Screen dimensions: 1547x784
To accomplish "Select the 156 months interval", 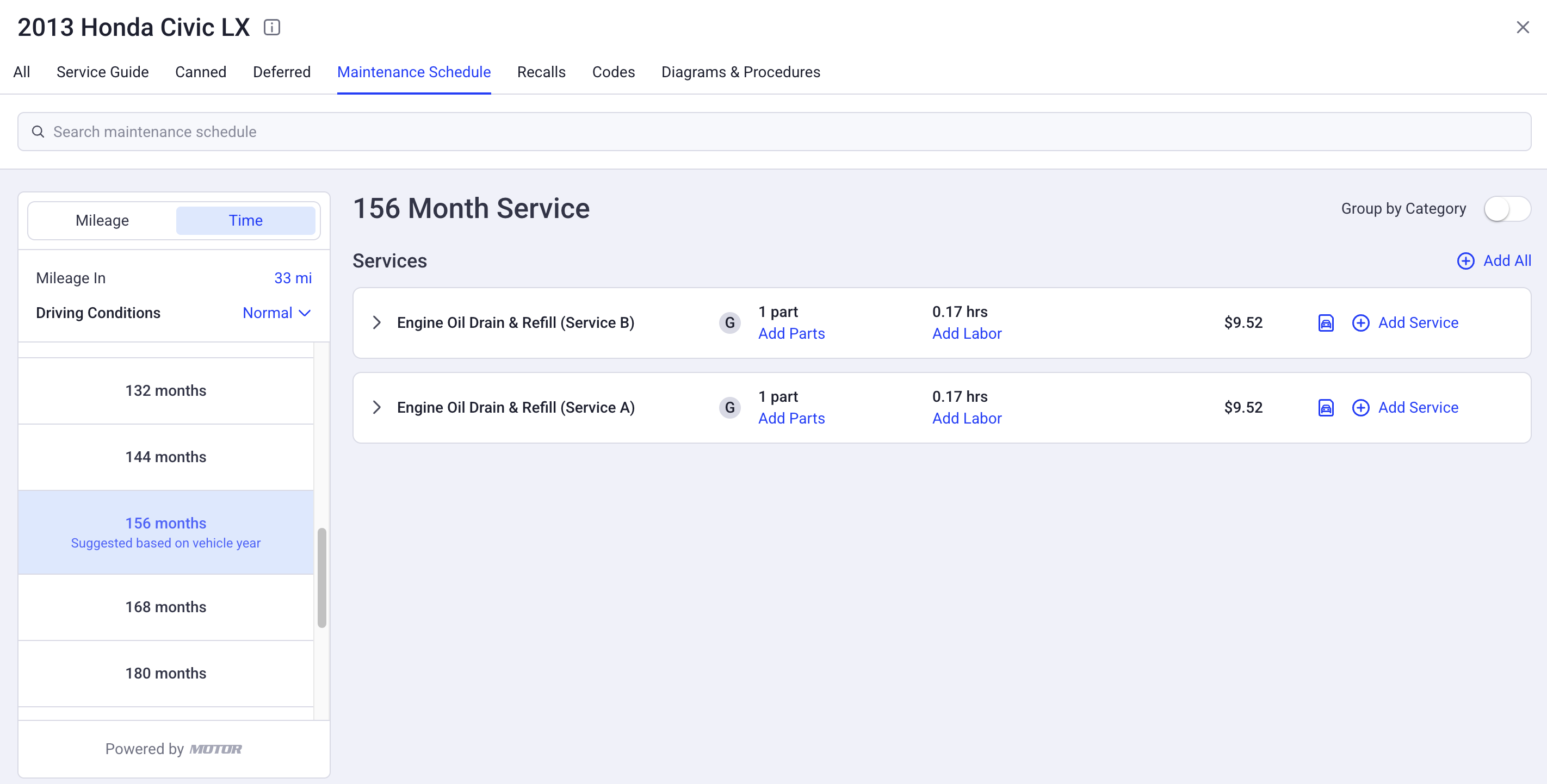I will click(166, 532).
